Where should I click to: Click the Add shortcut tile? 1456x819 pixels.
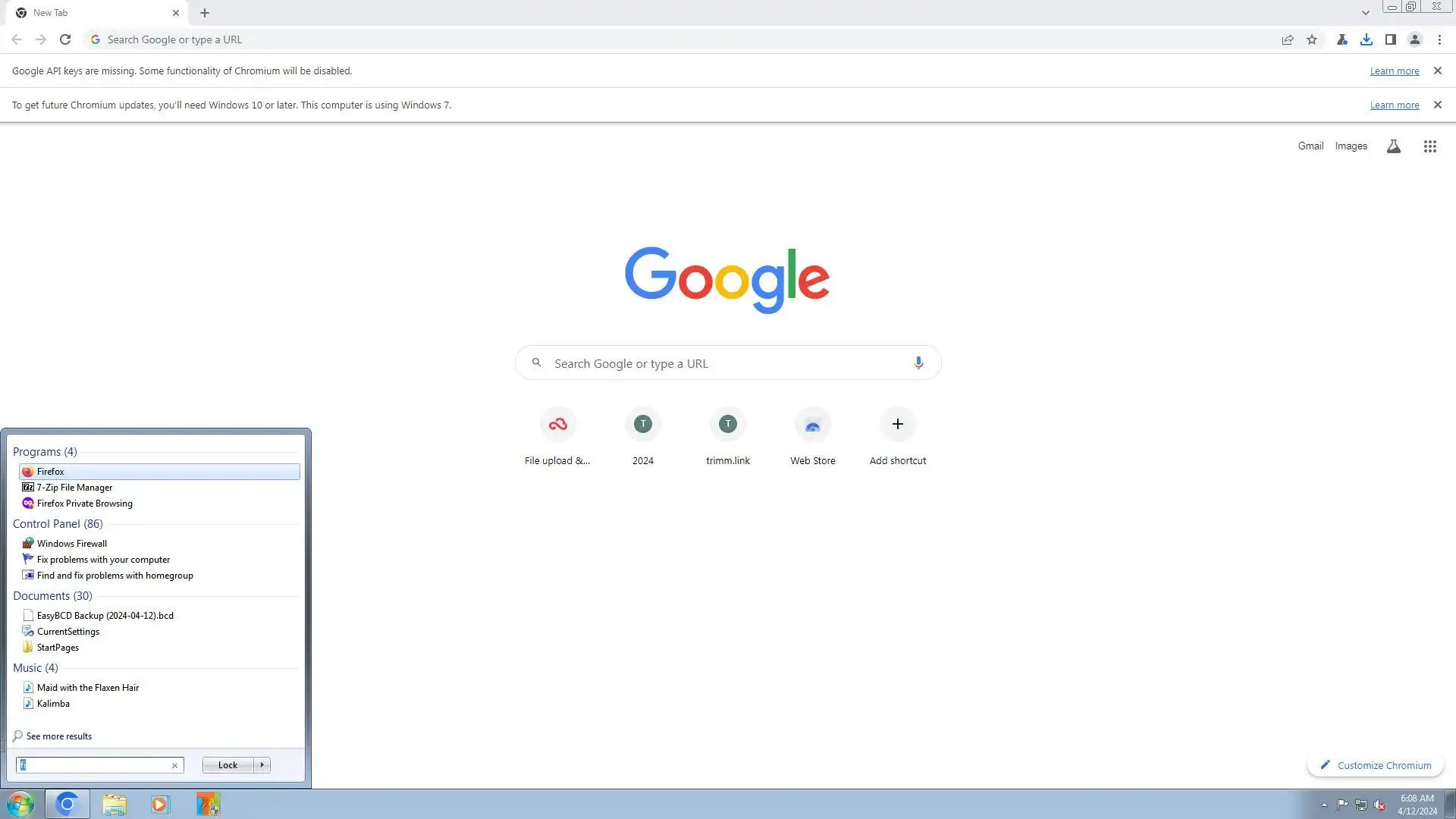click(897, 425)
